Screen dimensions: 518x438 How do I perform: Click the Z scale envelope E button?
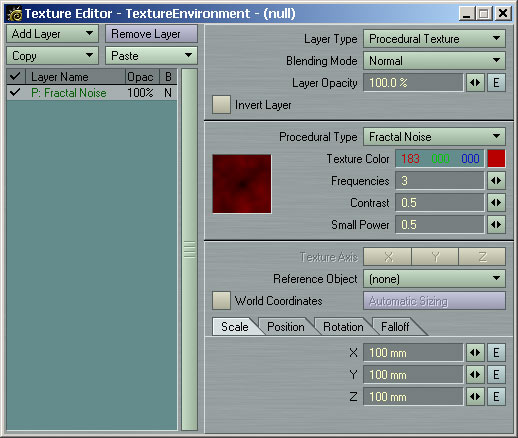point(496,397)
